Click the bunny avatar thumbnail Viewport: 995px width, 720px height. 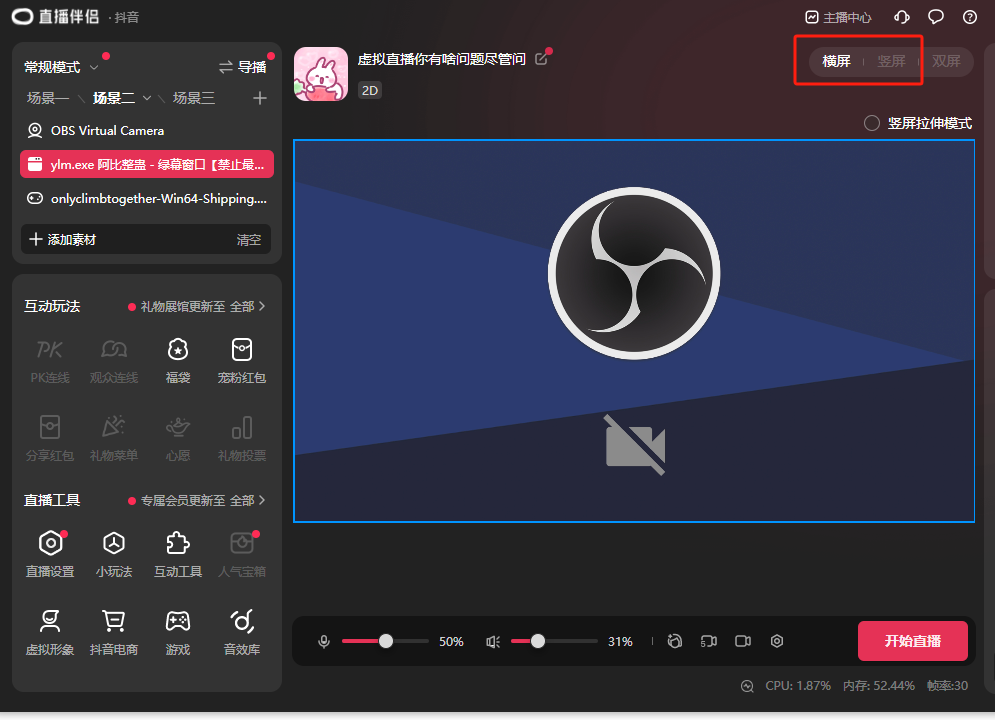click(321, 74)
